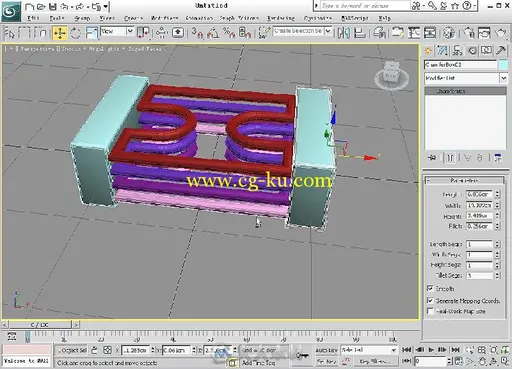Click the Set Key text button
Image resolution: width=512 pixels, height=369 pixels.
[x=326, y=361]
